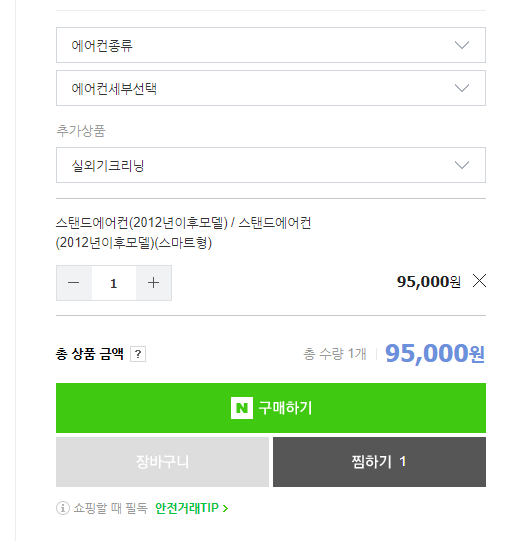This screenshot has height=541, width=519.
Task: Click the selected option text 스탠드에어컨(2012년이후모델)
Action: pos(184,233)
